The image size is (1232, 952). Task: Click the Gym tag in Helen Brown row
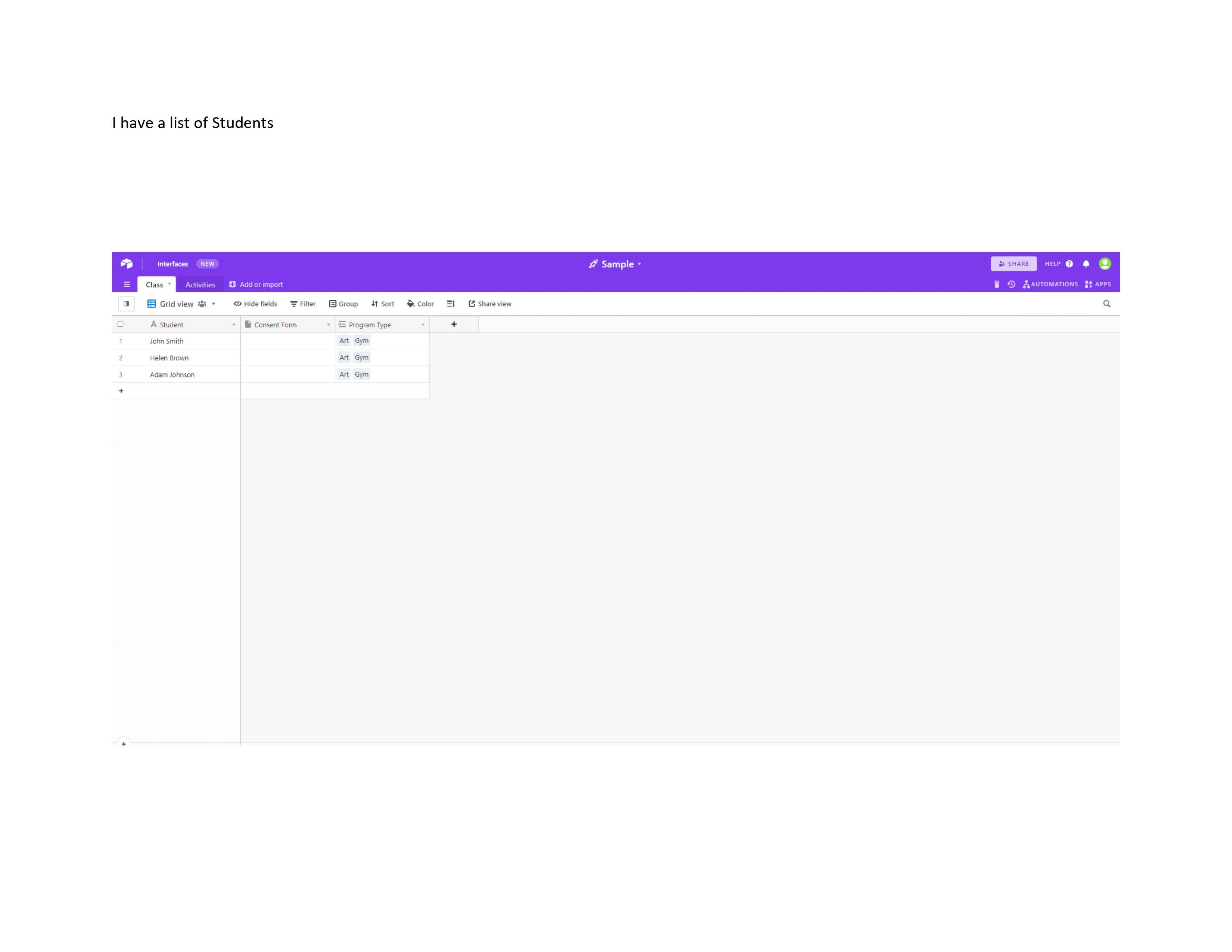click(x=362, y=358)
